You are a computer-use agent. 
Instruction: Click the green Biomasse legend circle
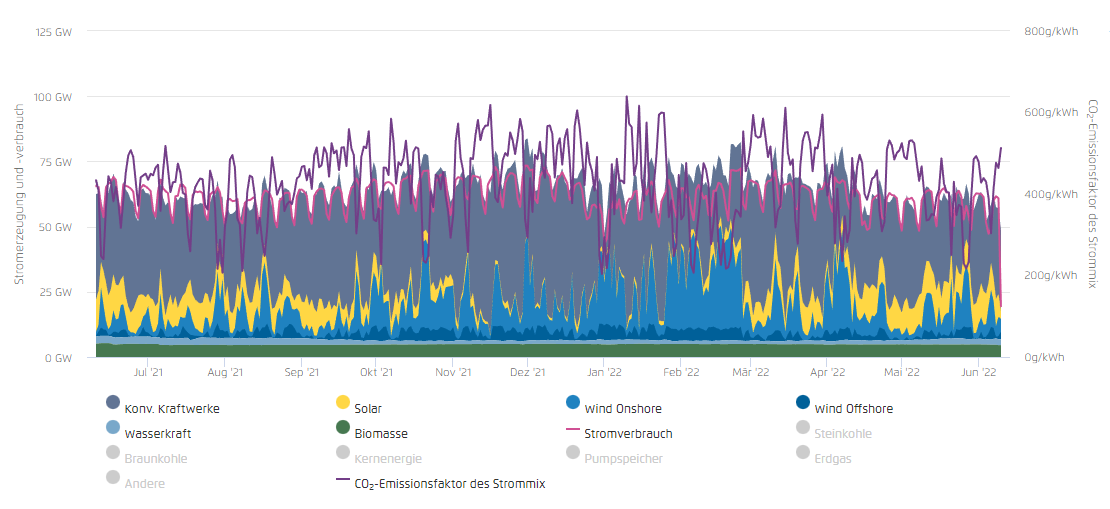point(343,428)
